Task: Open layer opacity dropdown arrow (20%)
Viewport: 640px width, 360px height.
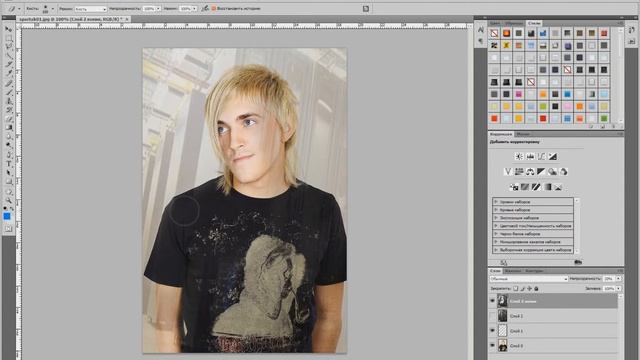Action: (618, 279)
